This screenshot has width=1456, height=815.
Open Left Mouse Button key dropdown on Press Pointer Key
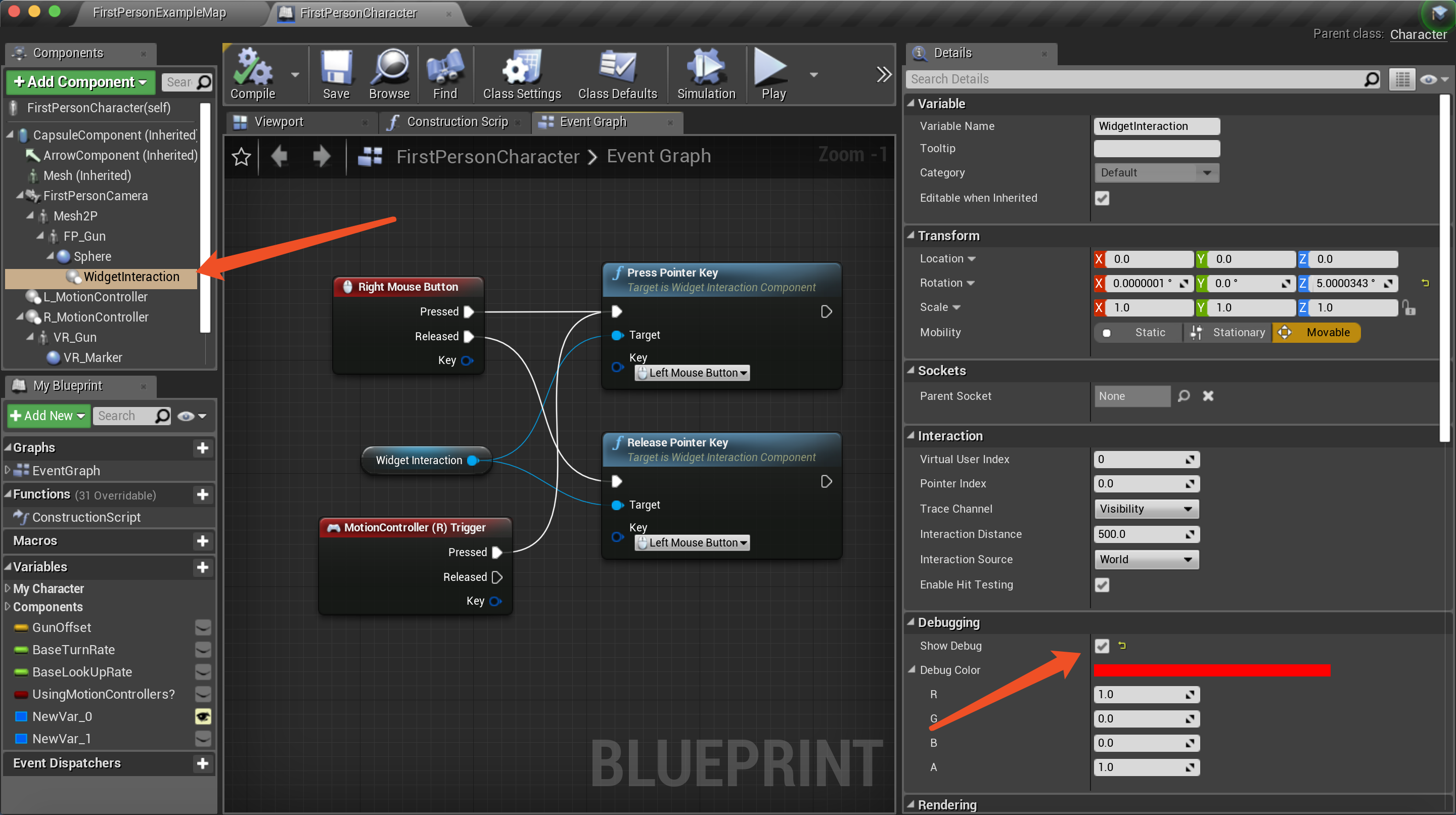tap(692, 373)
